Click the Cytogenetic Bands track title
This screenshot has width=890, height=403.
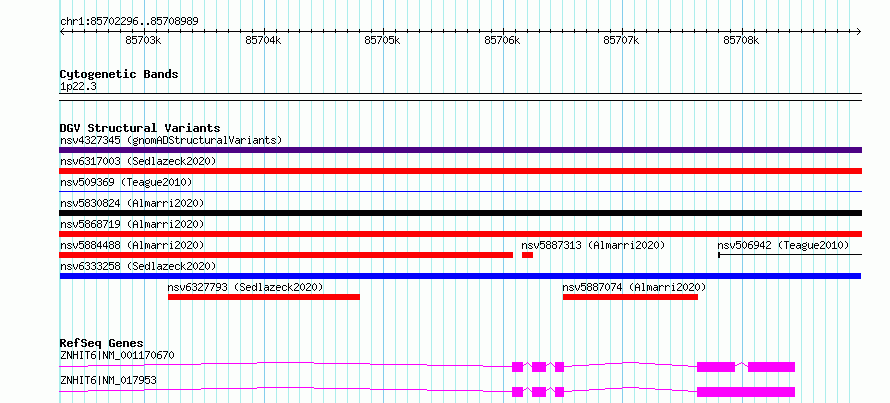click(x=119, y=74)
